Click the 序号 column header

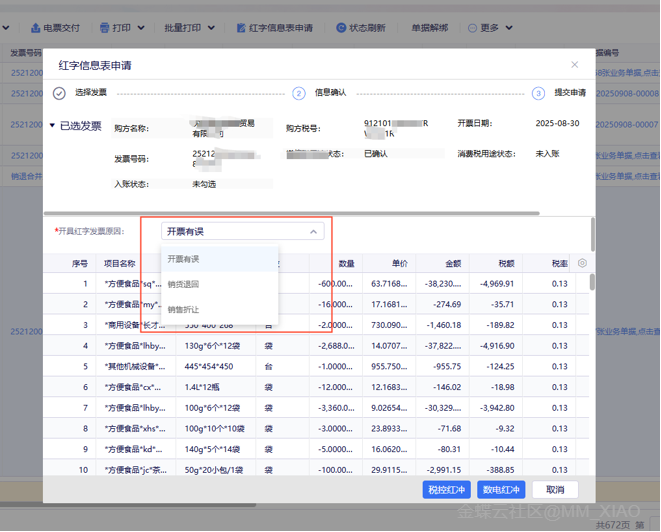[80, 263]
